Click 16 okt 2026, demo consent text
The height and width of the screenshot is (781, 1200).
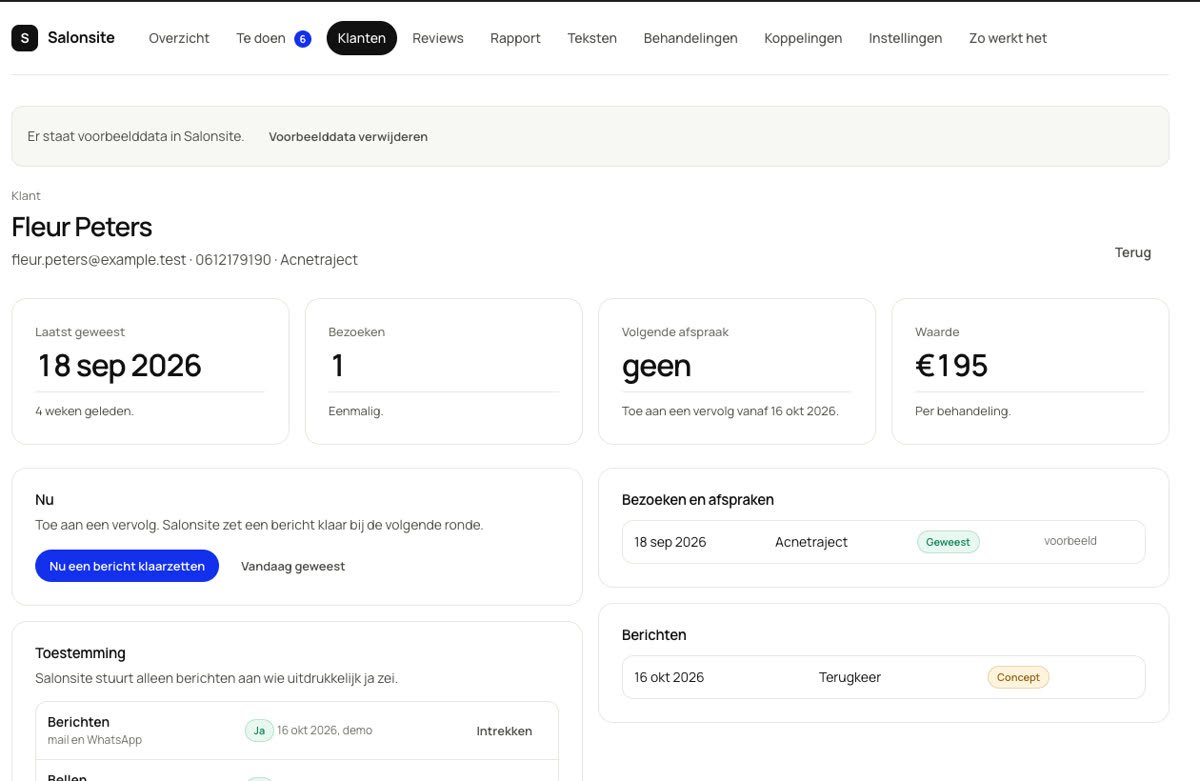click(325, 731)
